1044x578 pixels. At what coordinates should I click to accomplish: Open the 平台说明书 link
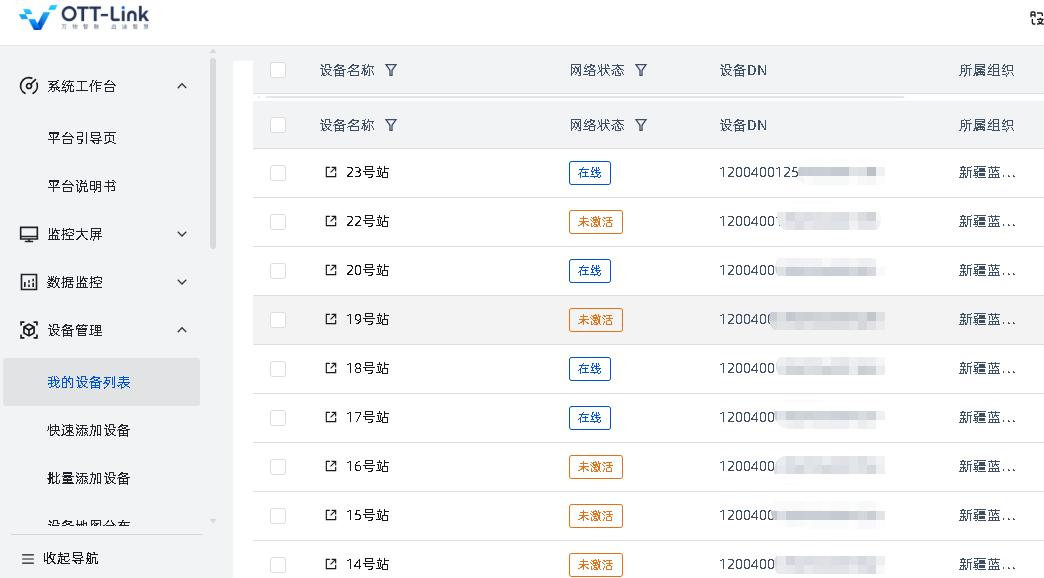point(82,186)
